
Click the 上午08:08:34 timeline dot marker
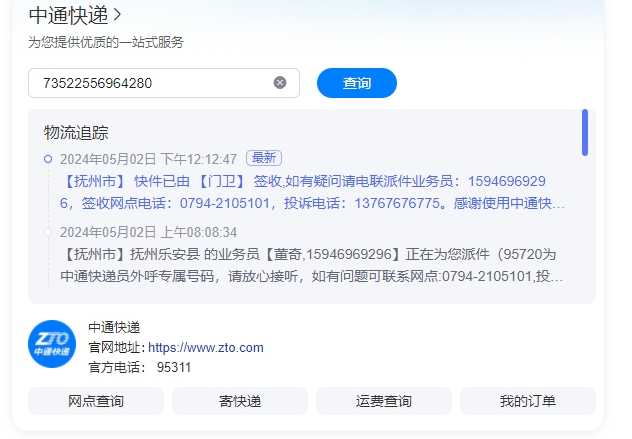[48, 232]
